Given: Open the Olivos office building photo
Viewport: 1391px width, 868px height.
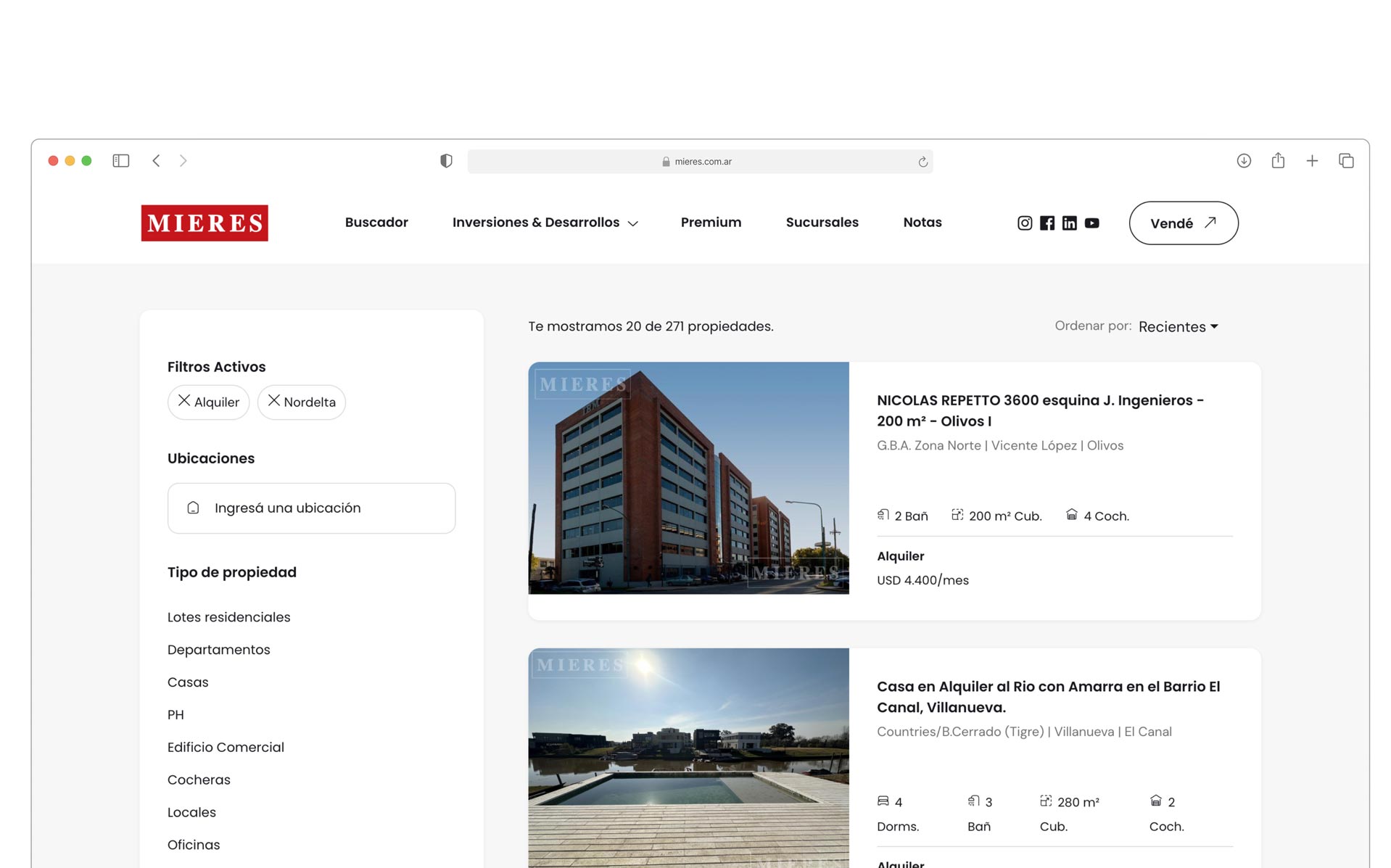Looking at the screenshot, I should point(688,478).
